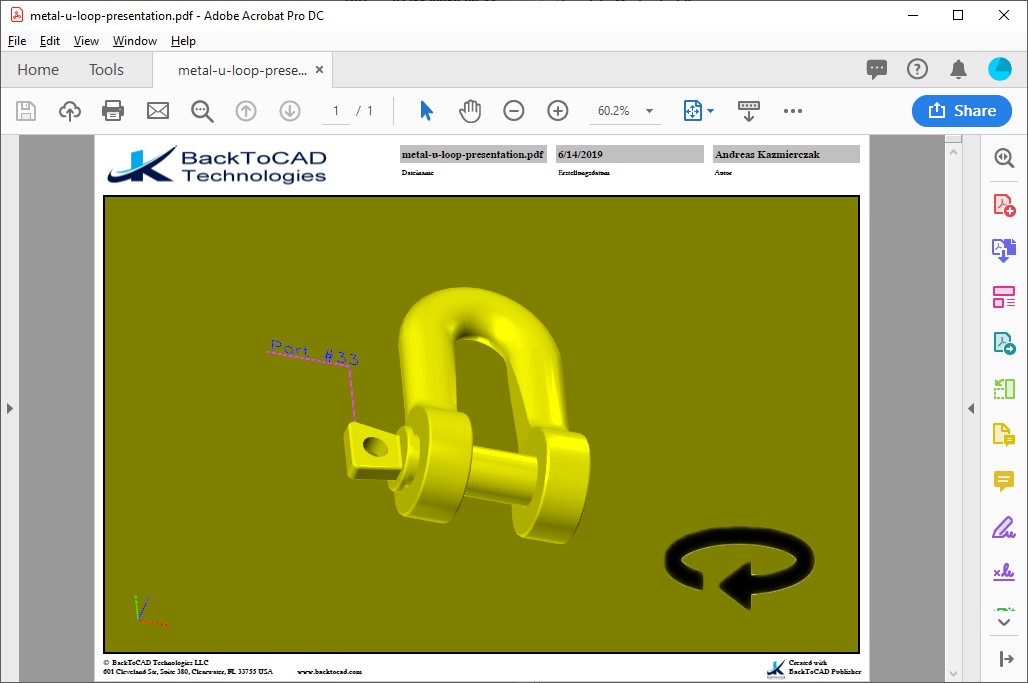
Task: Open the View menu
Action: click(x=86, y=41)
